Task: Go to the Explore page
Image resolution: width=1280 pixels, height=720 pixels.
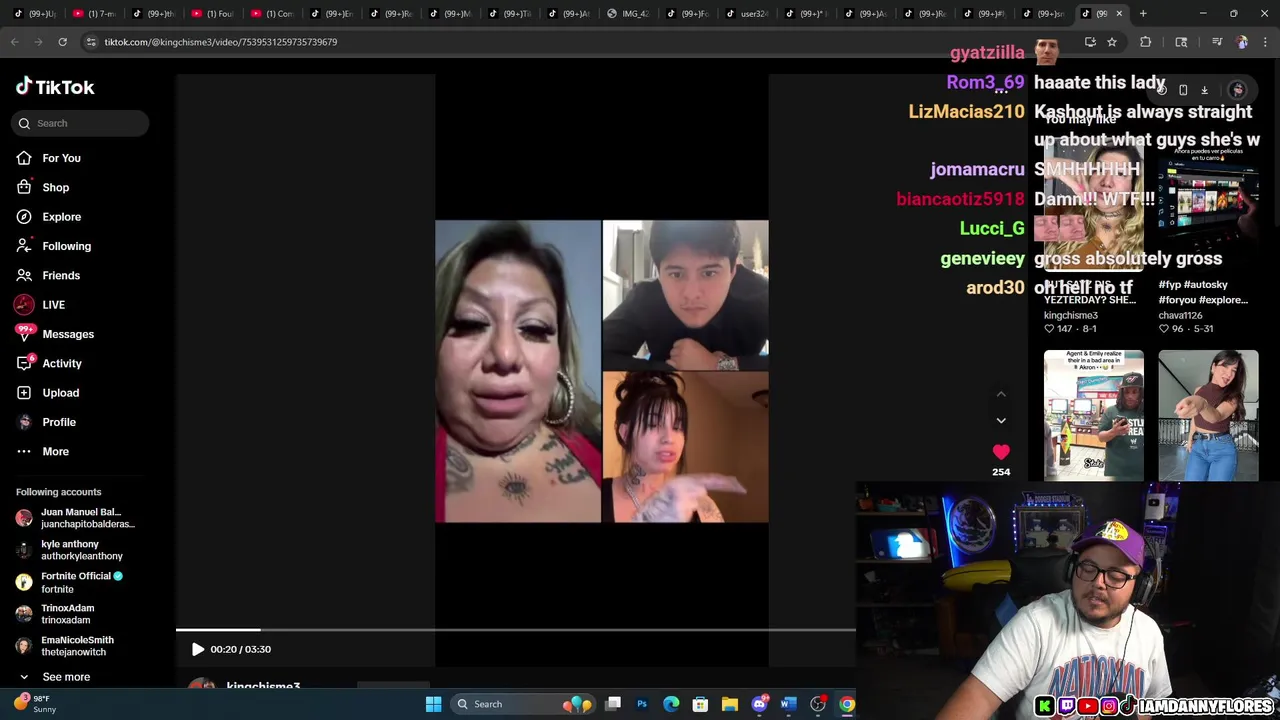Action: [x=61, y=217]
